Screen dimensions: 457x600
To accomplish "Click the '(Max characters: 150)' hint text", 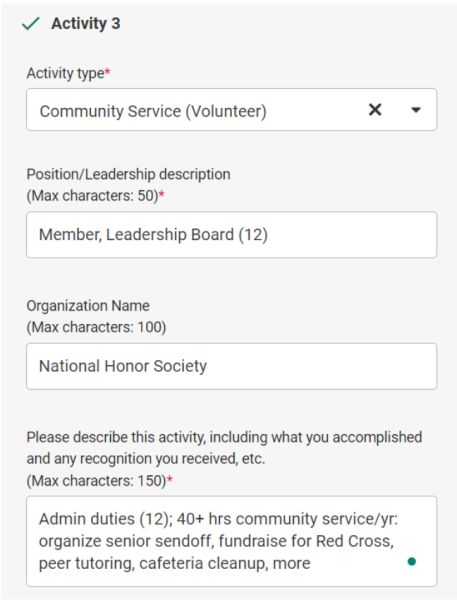I will click(96, 481).
